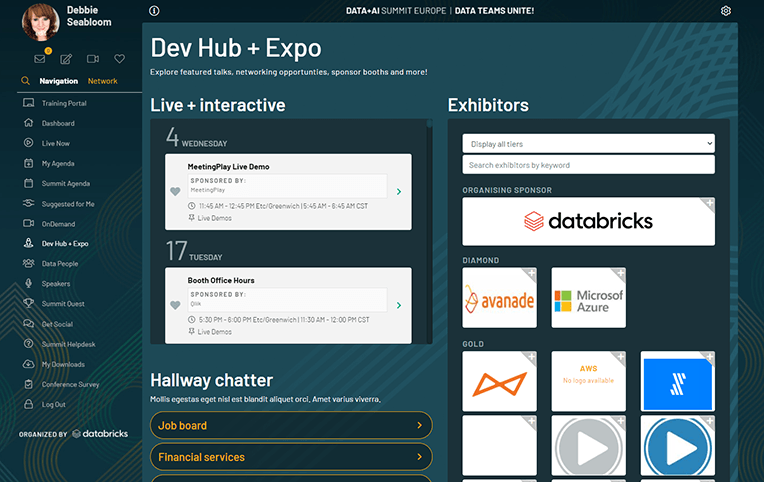The width and height of the screenshot is (764, 482).
Task: Click the search magnifier icon in sidebar
Action: point(26,81)
